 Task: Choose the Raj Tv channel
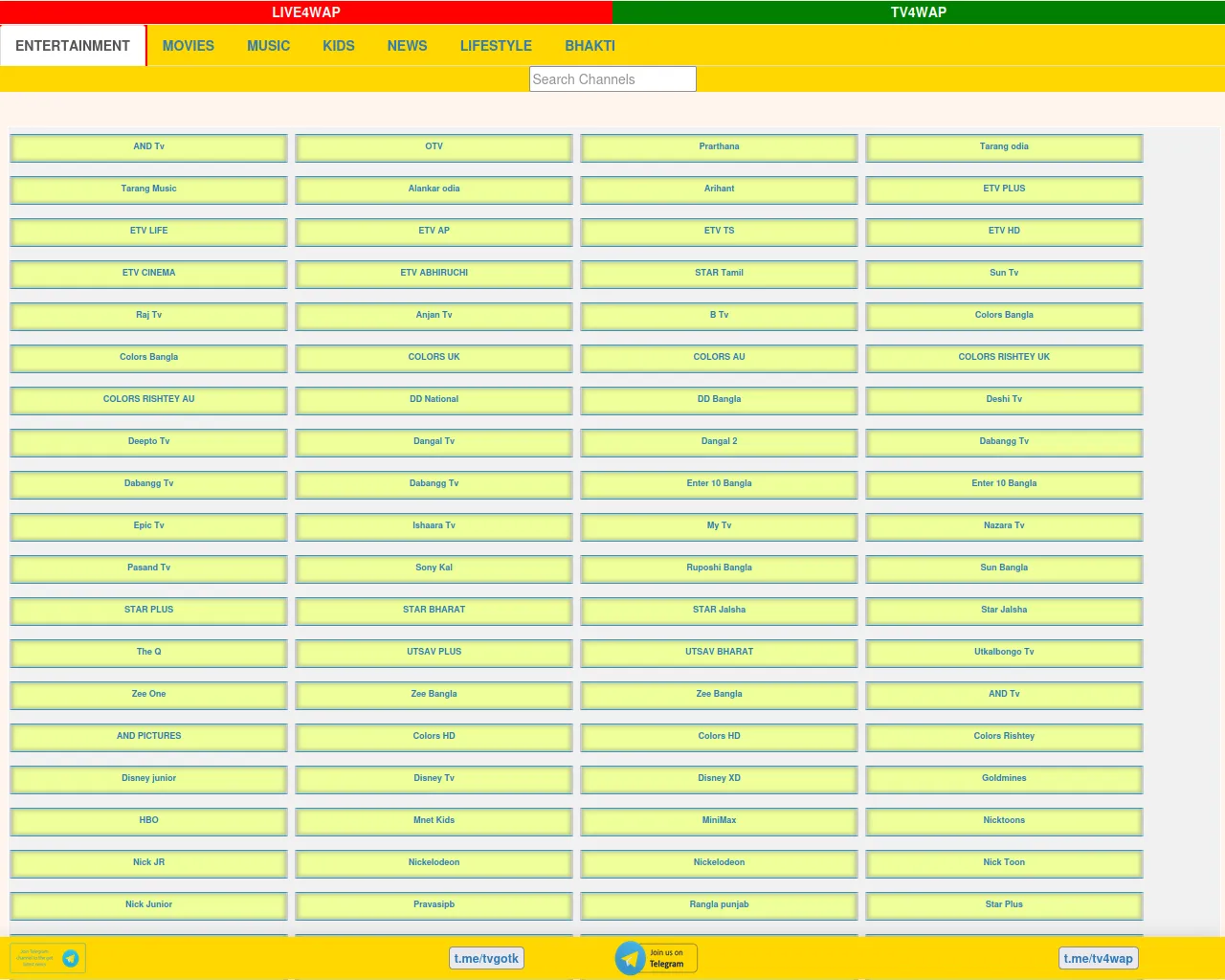pos(149,316)
